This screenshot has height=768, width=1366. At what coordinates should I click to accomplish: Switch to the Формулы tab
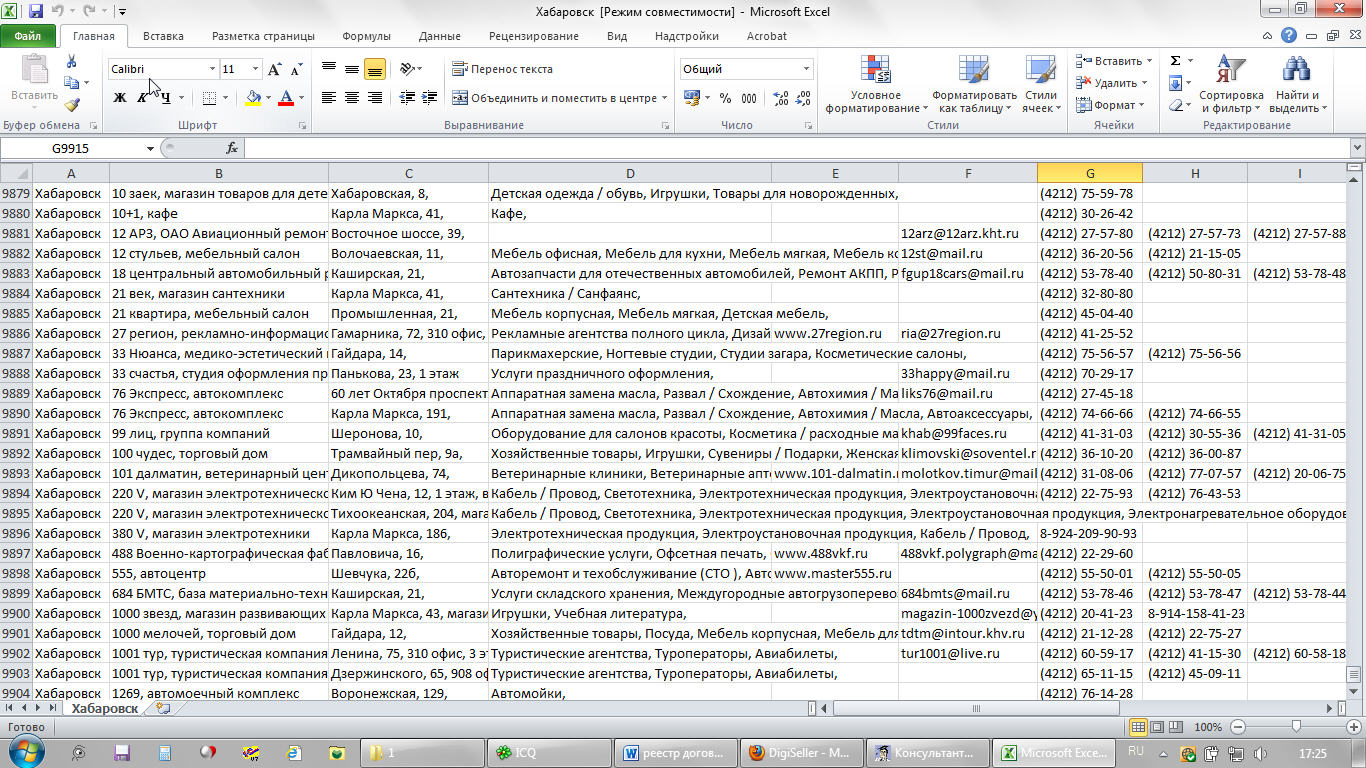pyautogui.click(x=366, y=36)
